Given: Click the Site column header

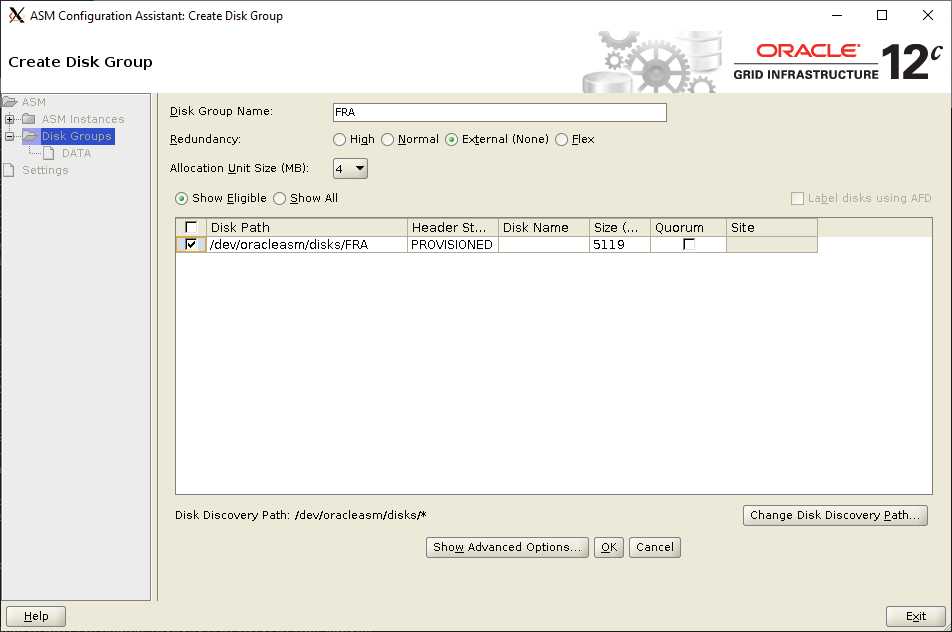Looking at the screenshot, I should (772, 227).
